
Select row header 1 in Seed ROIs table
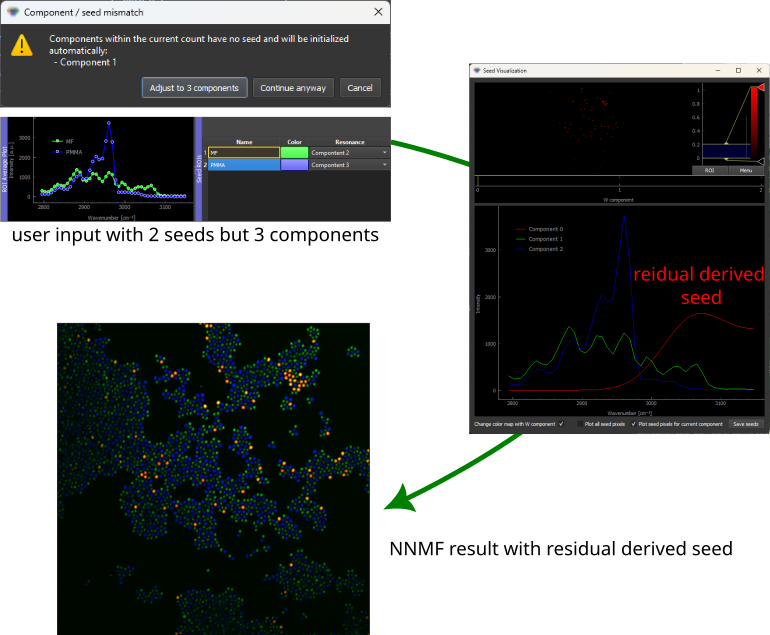click(205, 153)
